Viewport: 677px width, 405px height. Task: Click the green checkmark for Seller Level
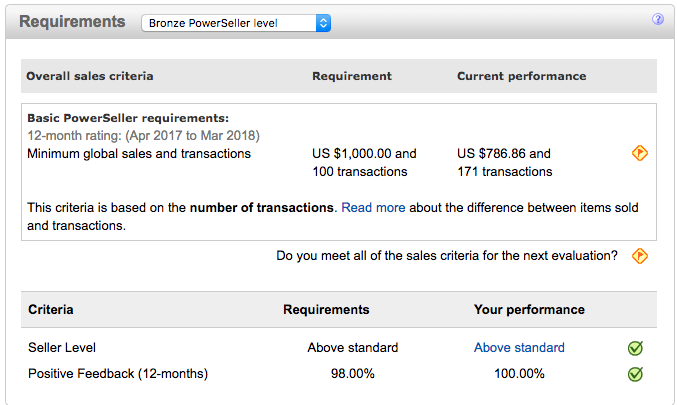point(635,348)
